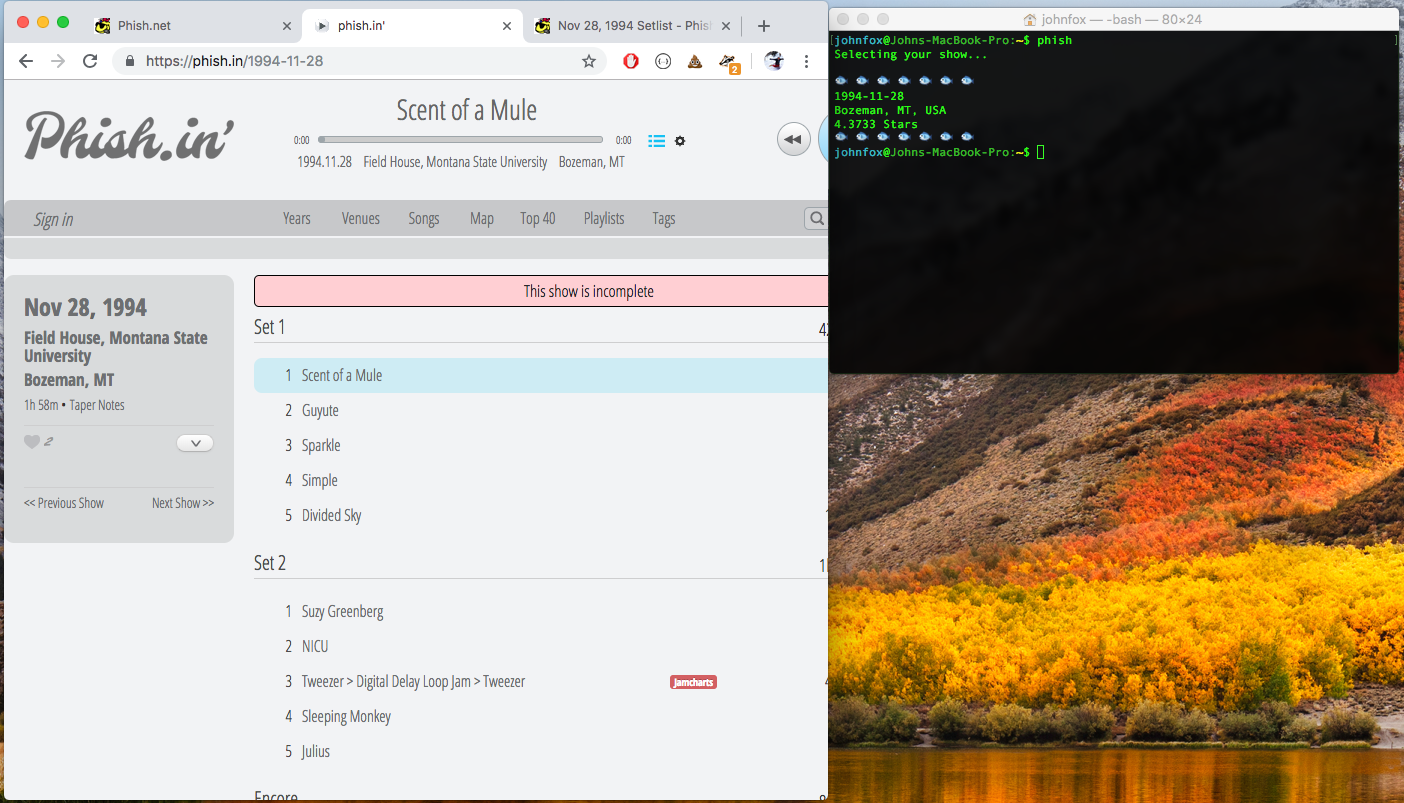1404x803 pixels.
Task: Open the circular braces extension icon
Action: [x=662, y=61]
